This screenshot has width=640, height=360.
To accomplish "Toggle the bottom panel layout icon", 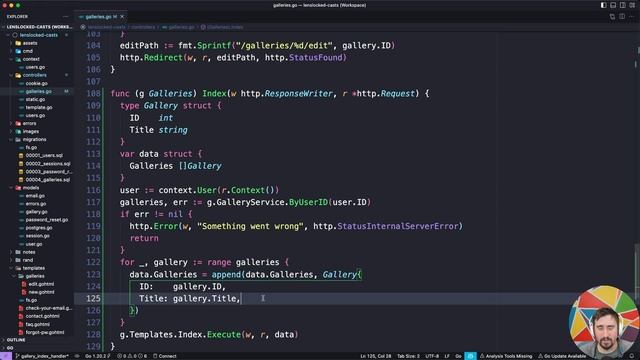I will tap(613, 5).
